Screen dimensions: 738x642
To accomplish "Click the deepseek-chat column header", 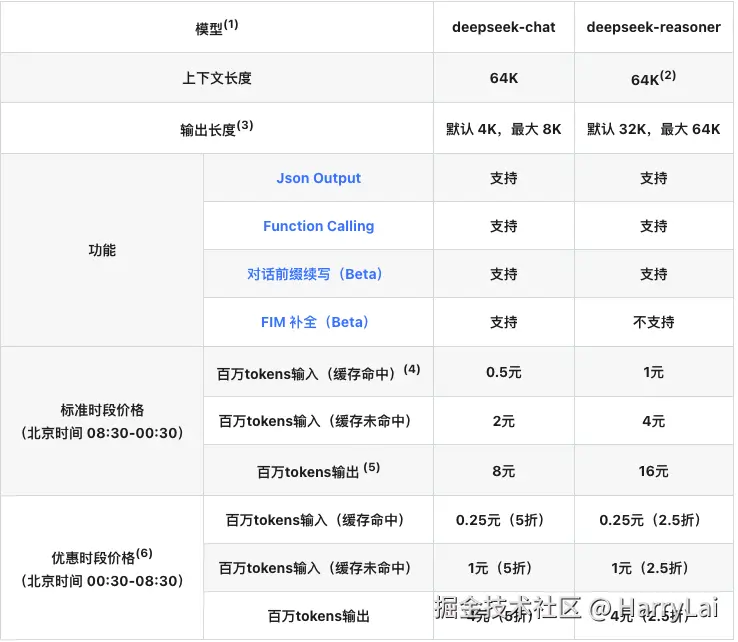I will 504,27.
